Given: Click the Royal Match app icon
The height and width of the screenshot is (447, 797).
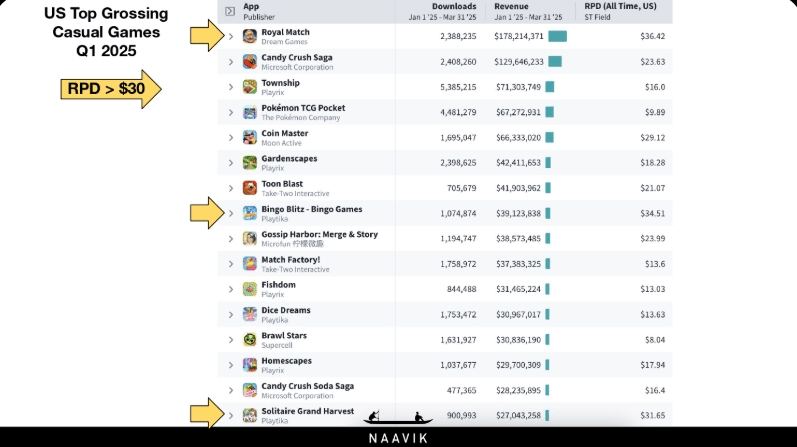Looking at the screenshot, I should tap(249, 36).
